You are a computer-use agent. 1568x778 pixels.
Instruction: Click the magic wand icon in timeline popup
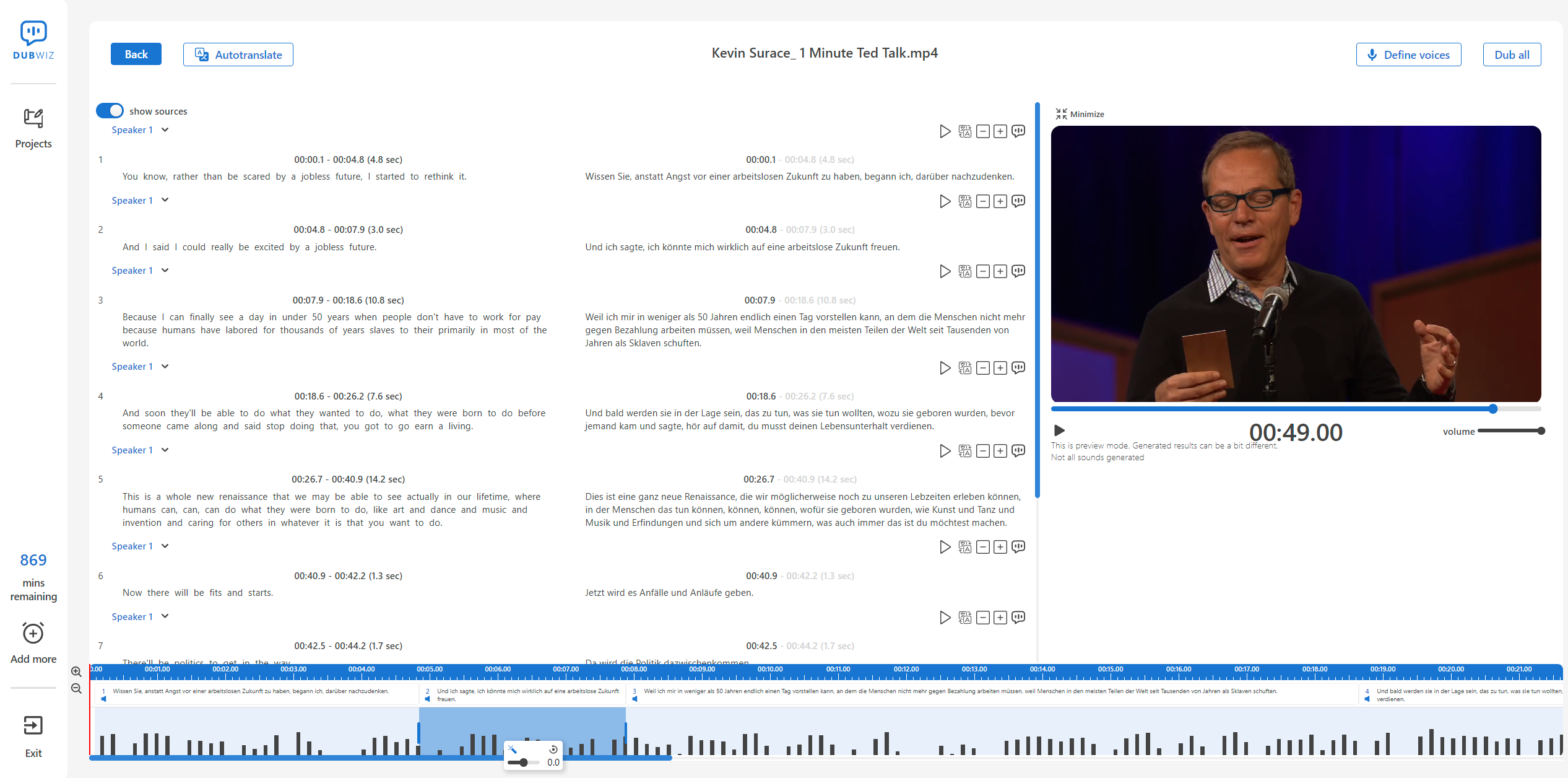[513, 750]
